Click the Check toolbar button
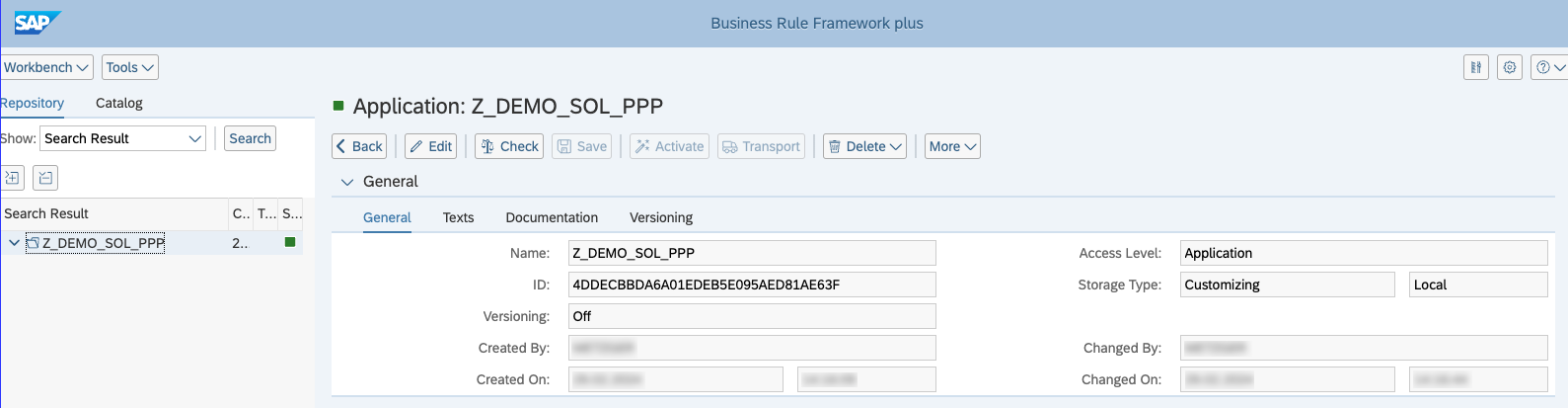This screenshot has width=1568, height=408. [x=509, y=146]
